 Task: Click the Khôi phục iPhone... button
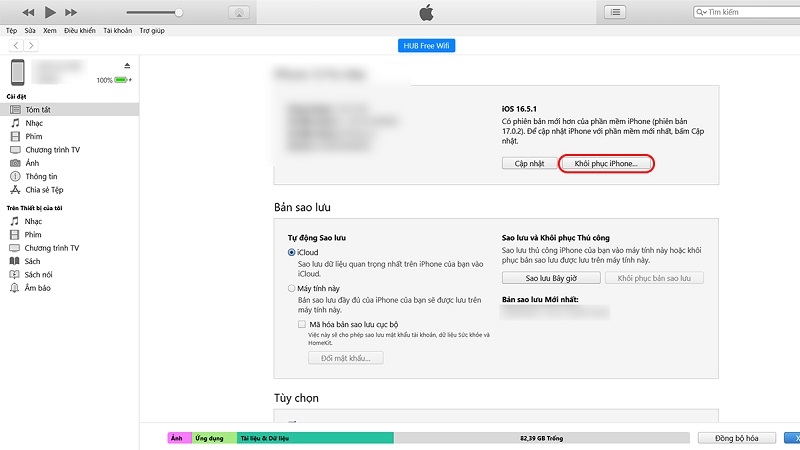click(x=606, y=163)
